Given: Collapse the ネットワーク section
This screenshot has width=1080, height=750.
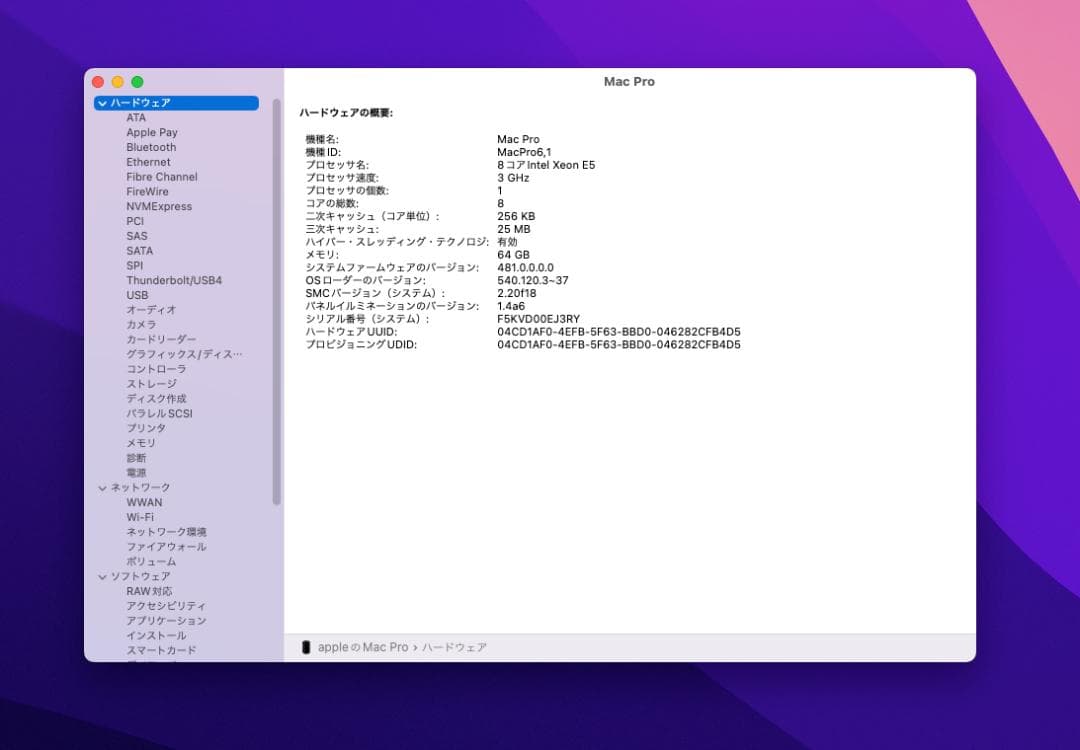Looking at the screenshot, I should pyautogui.click(x=103, y=487).
